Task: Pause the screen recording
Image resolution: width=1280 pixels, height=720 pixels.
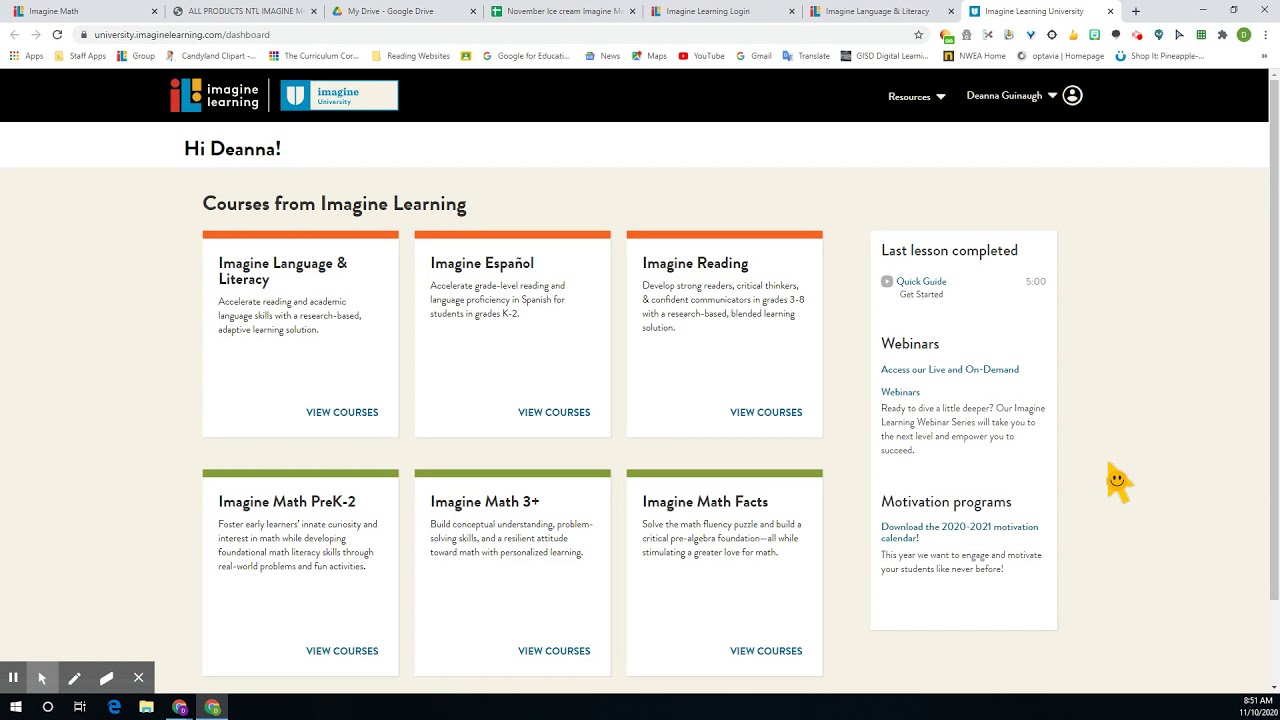Action: [x=13, y=678]
